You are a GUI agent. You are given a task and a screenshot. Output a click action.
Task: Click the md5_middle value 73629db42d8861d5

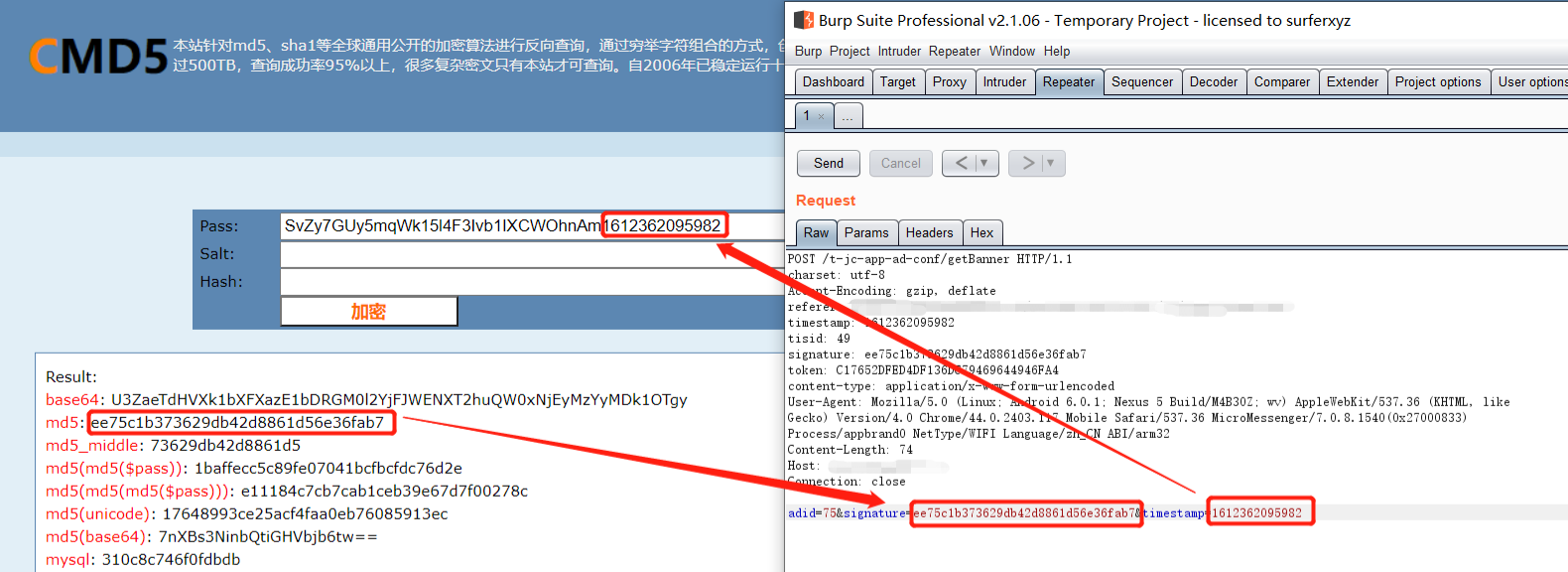click(225, 445)
